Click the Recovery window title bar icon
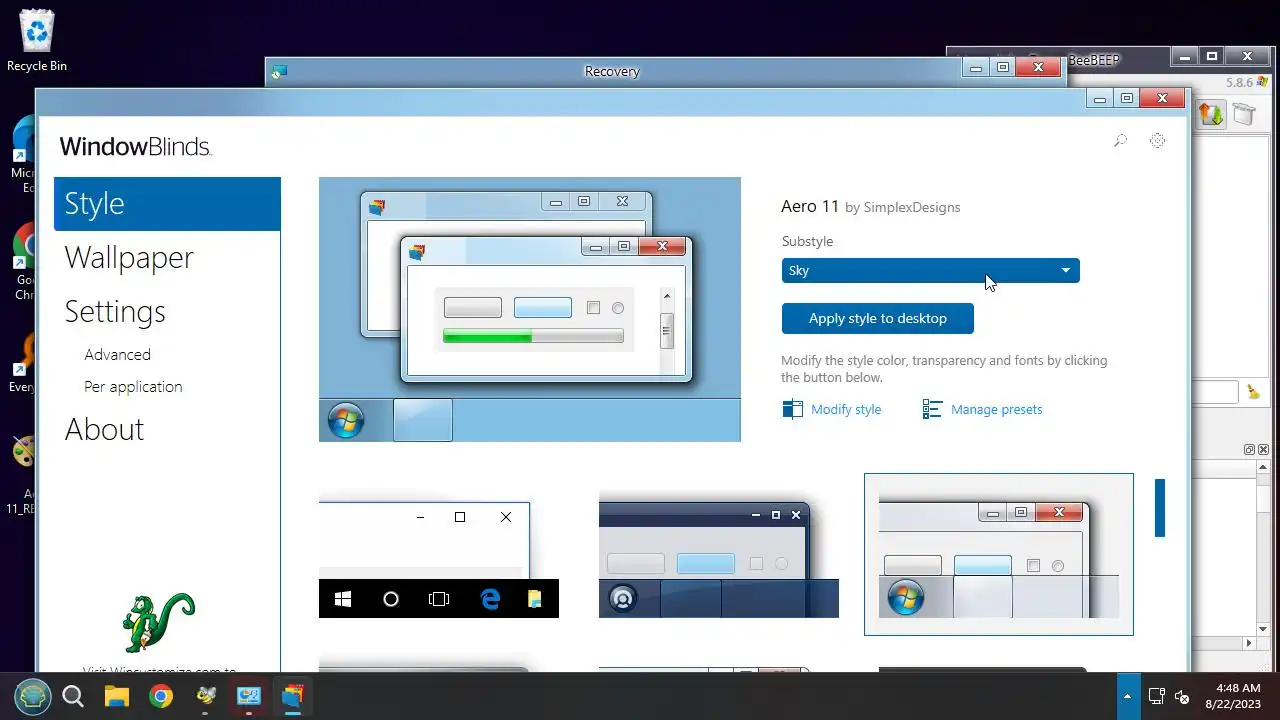The height and width of the screenshot is (720, 1280). [279, 71]
